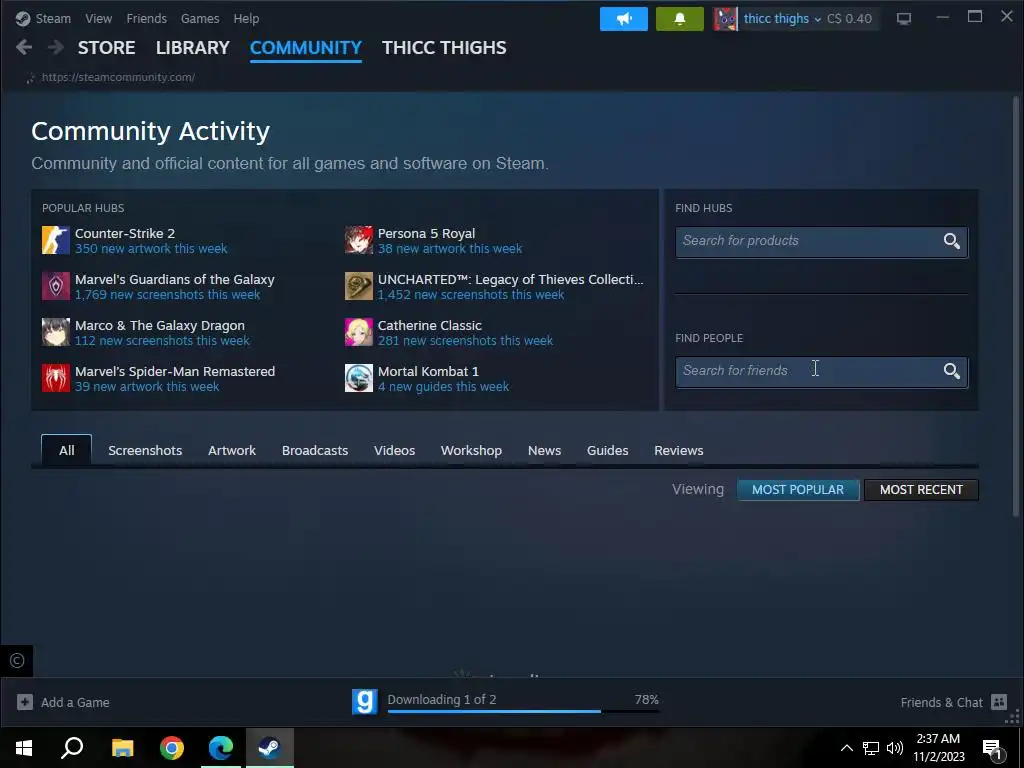Click the Garry's Mod download icon
Screen dimensions: 1024x768
pyautogui.click(x=364, y=702)
